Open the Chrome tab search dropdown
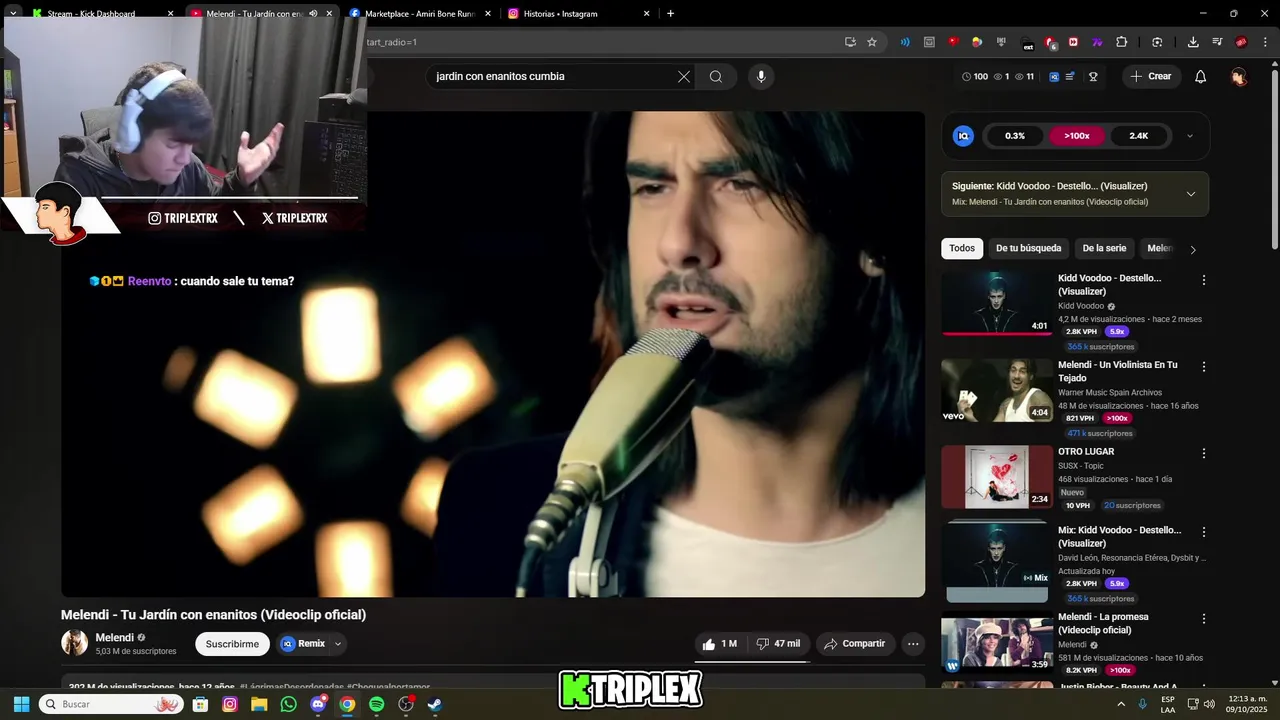The image size is (1280, 720). click(x=13, y=13)
